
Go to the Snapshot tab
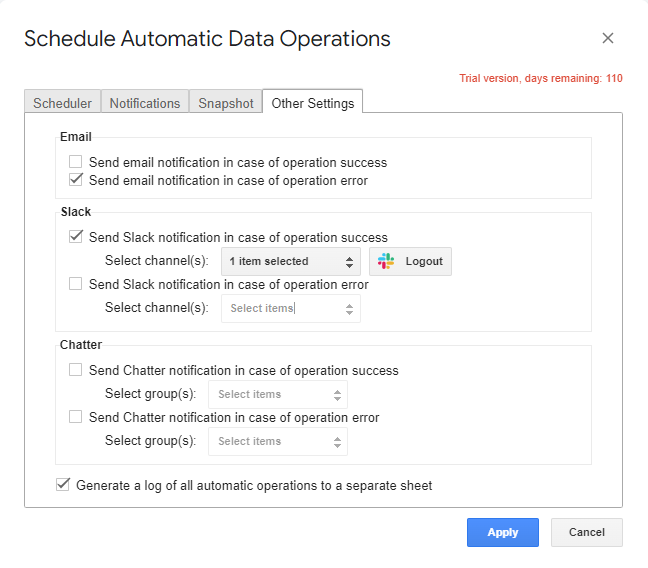(225, 103)
